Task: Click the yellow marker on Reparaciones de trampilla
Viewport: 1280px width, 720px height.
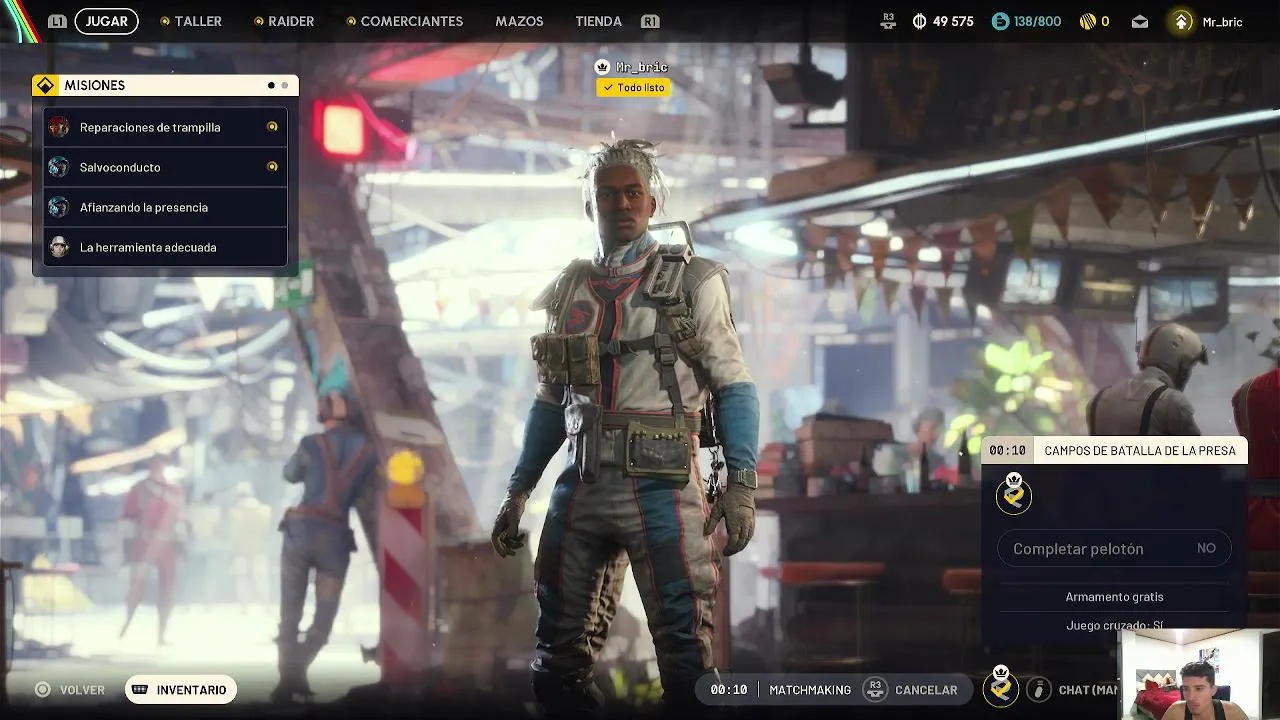Action: [272, 127]
